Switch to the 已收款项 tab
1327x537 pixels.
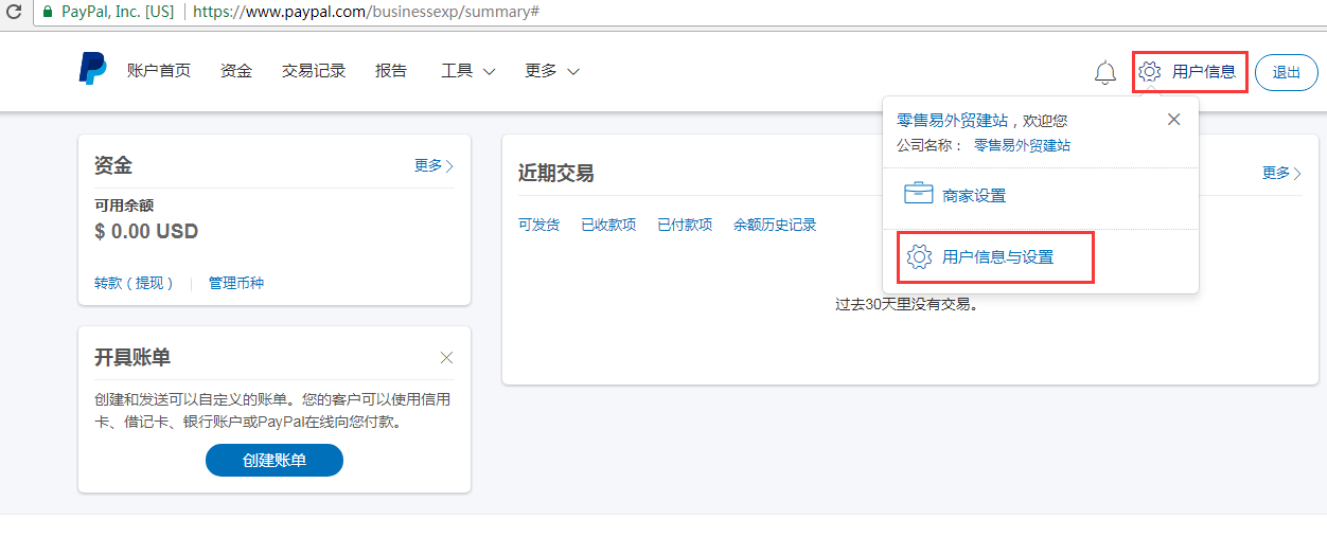[608, 225]
